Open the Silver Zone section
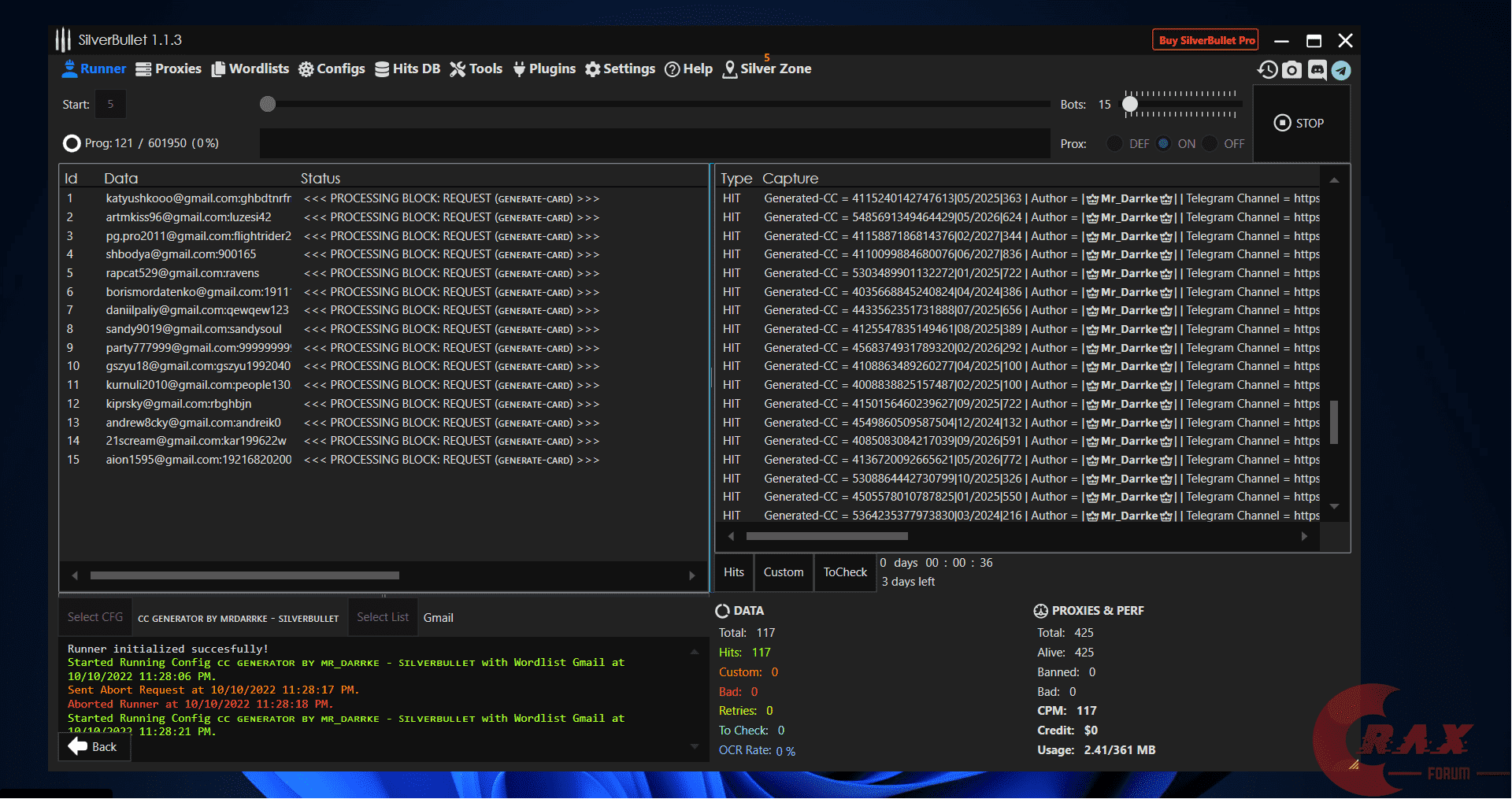 tap(767, 69)
